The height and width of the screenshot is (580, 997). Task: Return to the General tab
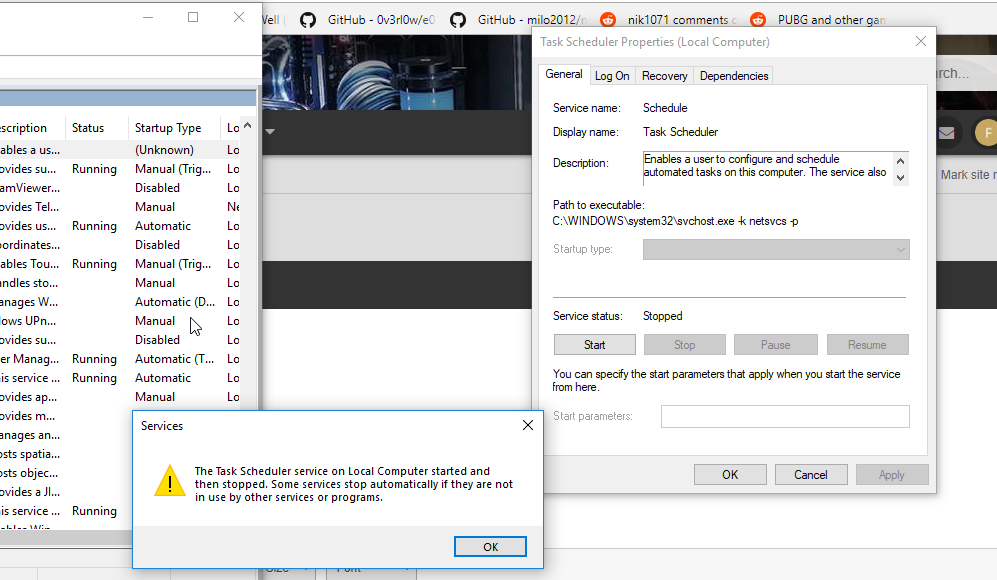(564, 74)
